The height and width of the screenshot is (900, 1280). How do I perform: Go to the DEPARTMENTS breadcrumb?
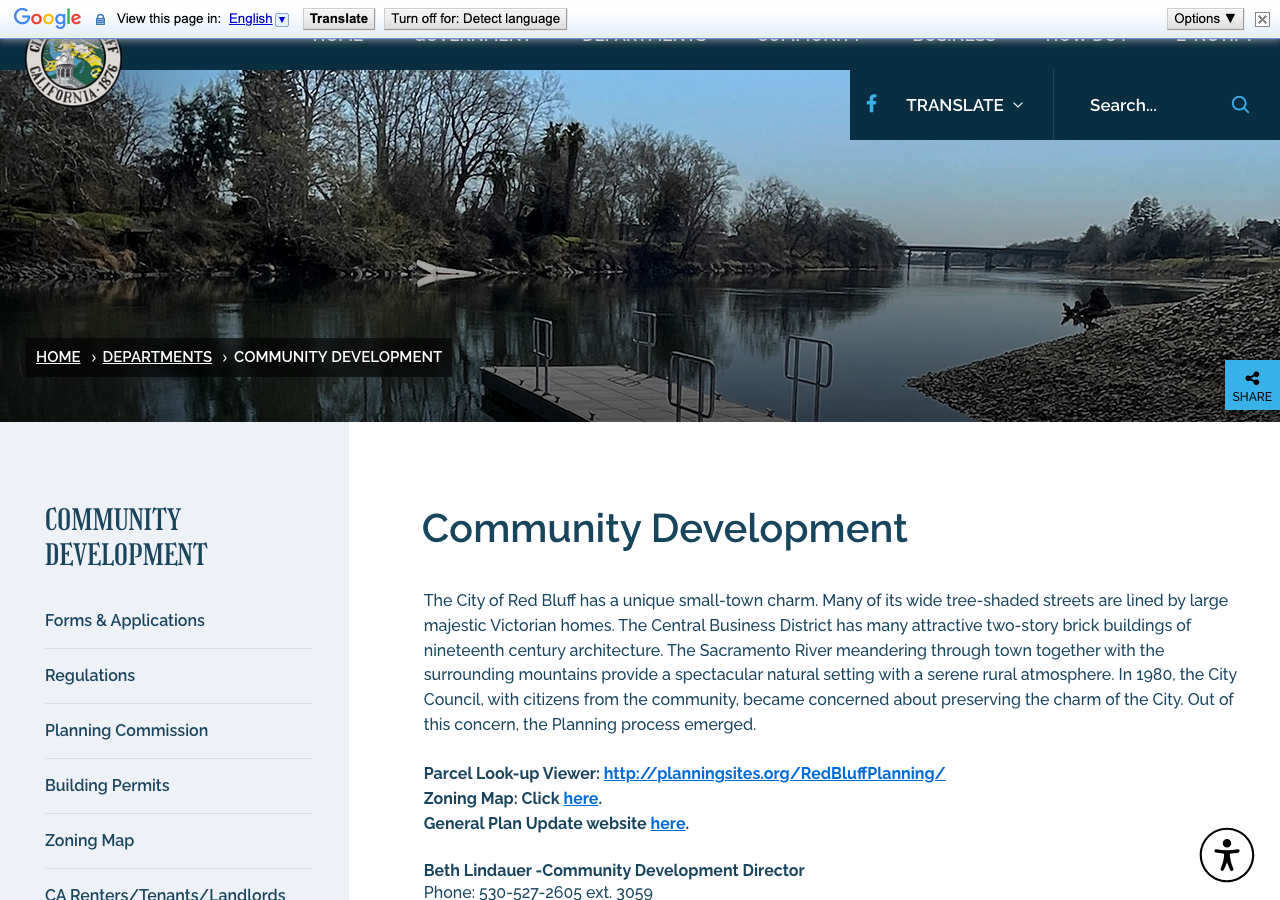coord(157,357)
